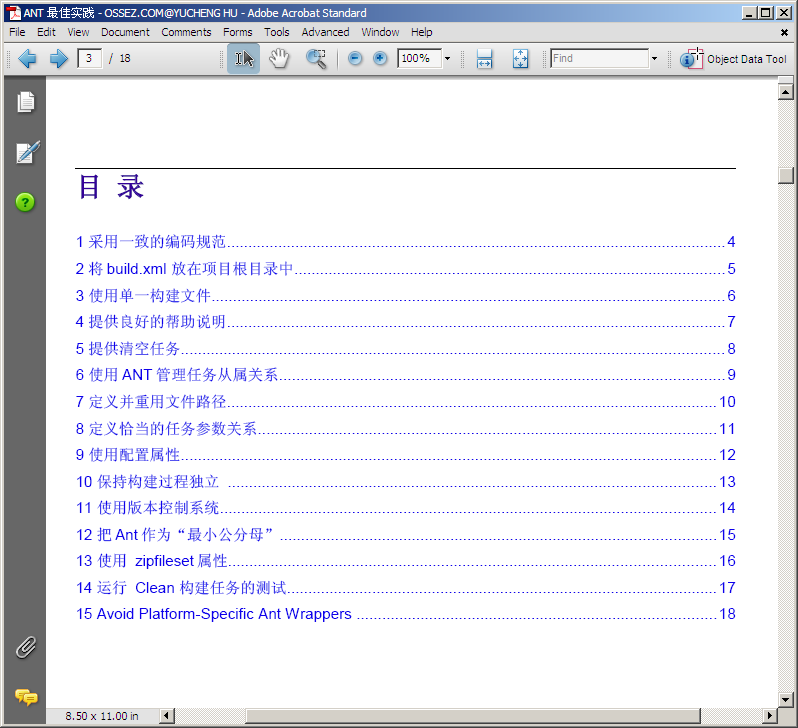Expand the zoom percentage dropdown
Image resolution: width=798 pixels, height=728 pixels.
[x=447, y=59]
